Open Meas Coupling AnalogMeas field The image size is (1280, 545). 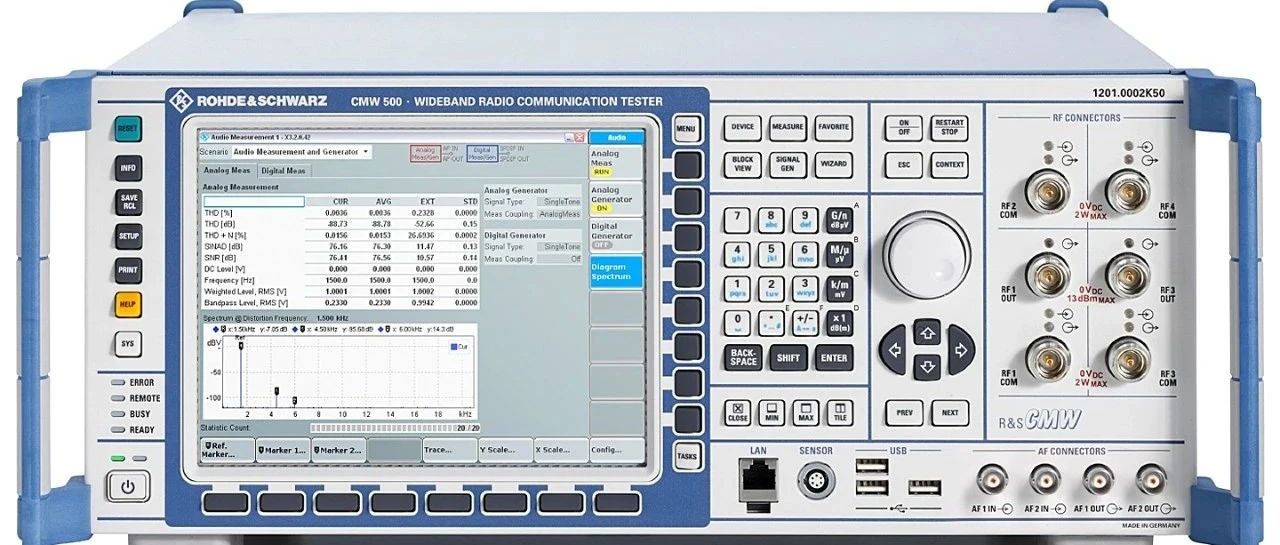[x=560, y=213]
